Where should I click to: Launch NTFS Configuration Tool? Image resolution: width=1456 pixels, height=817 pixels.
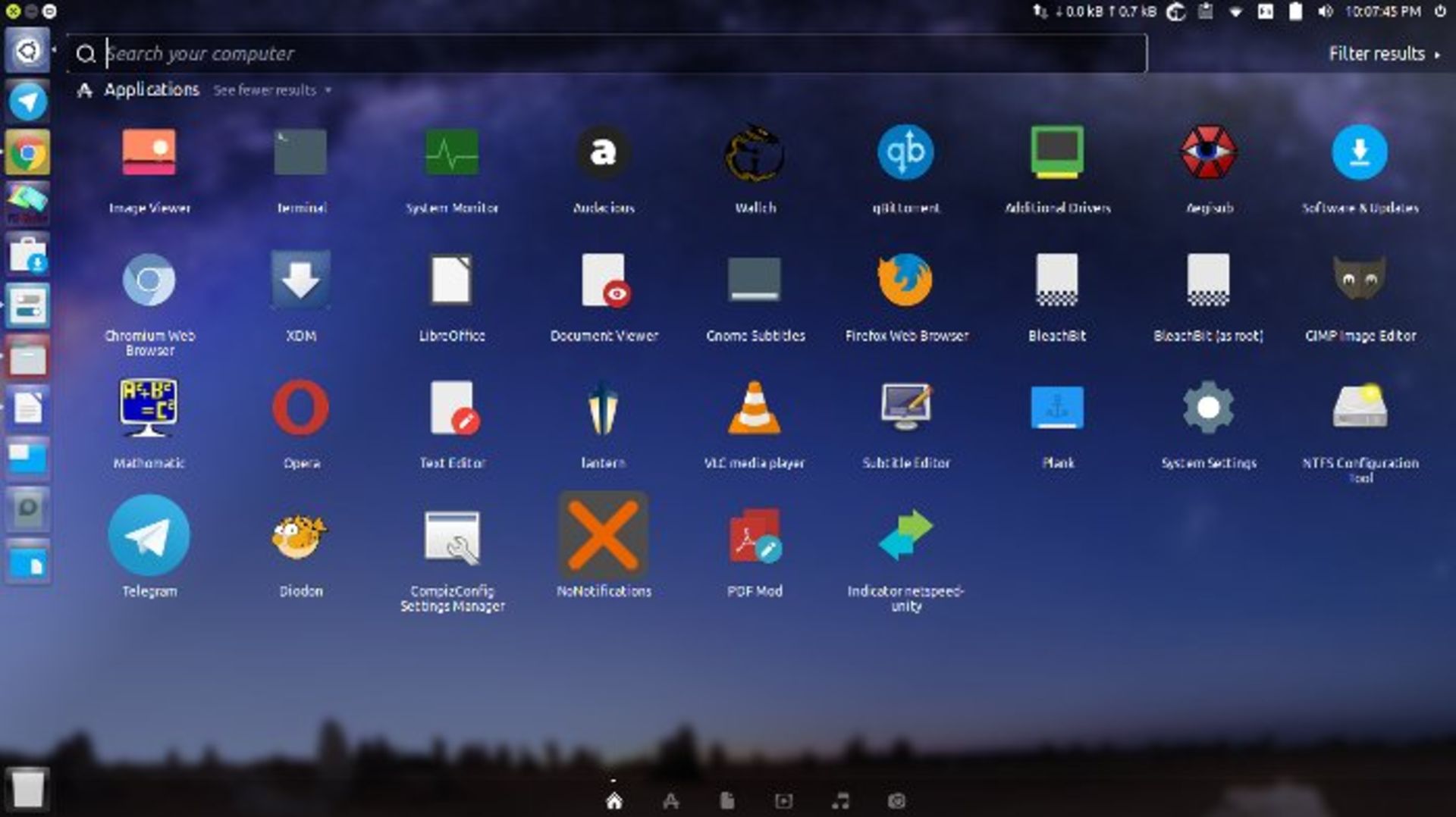pyautogui.click(x=1360, y=406)
